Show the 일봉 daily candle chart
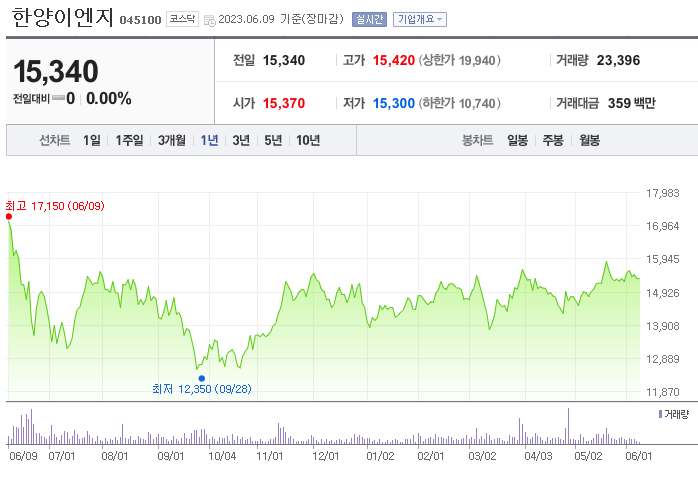 517,141
